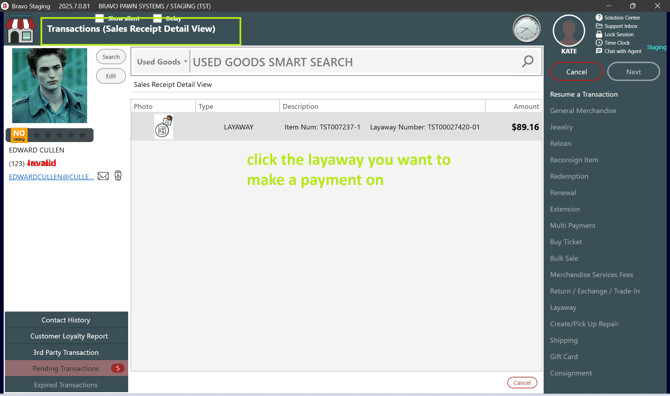Open Support Inbox
Image resolution: width=670 pixels, height=396 pixels.
pos(617,26)
